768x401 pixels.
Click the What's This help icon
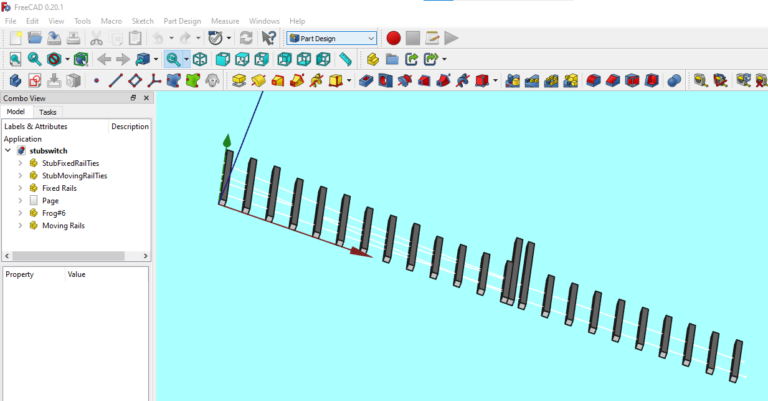click(x=268, y=38)
